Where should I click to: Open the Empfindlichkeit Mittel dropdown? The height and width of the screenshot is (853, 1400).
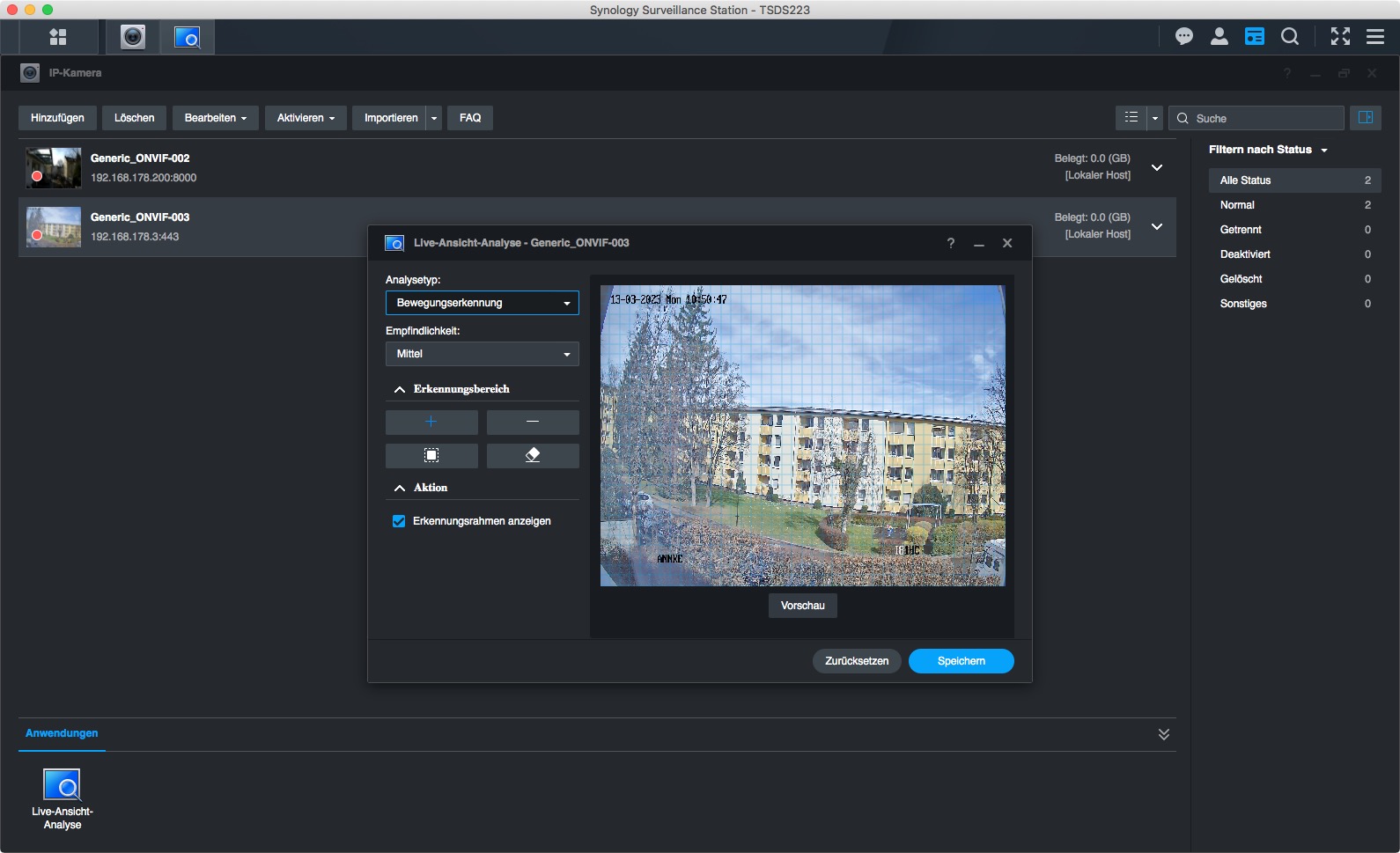coord(482,354)
